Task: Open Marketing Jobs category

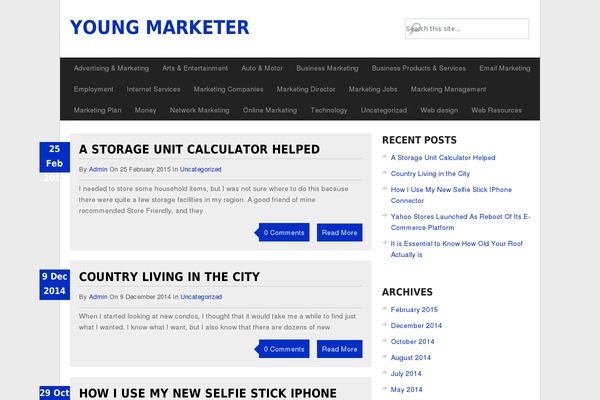Action: coord(373,89)
